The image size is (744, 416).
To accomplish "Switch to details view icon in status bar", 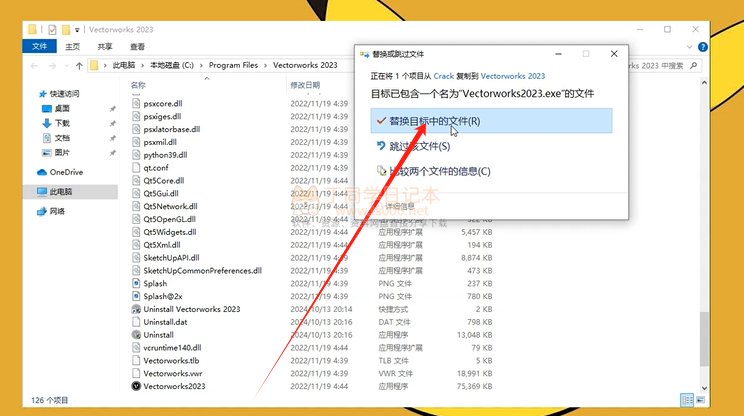I will point(687,400).
